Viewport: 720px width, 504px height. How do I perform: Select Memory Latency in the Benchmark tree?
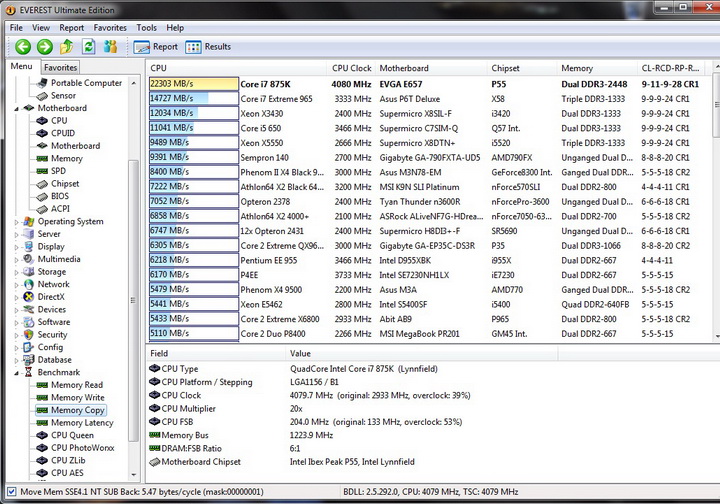pos(82,423)
